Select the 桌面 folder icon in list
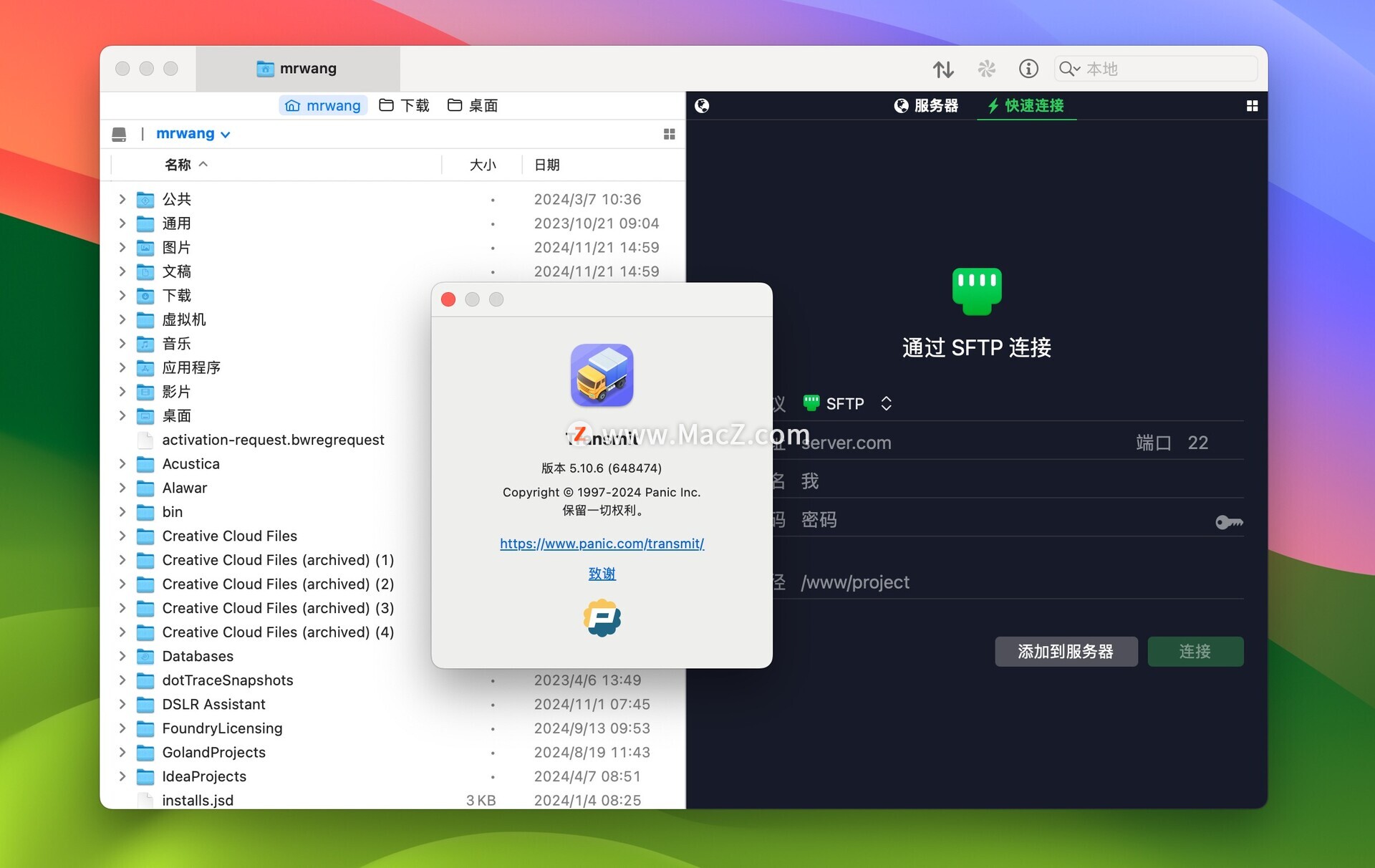This screenshot has height=868, width=1375. (145, 415)
